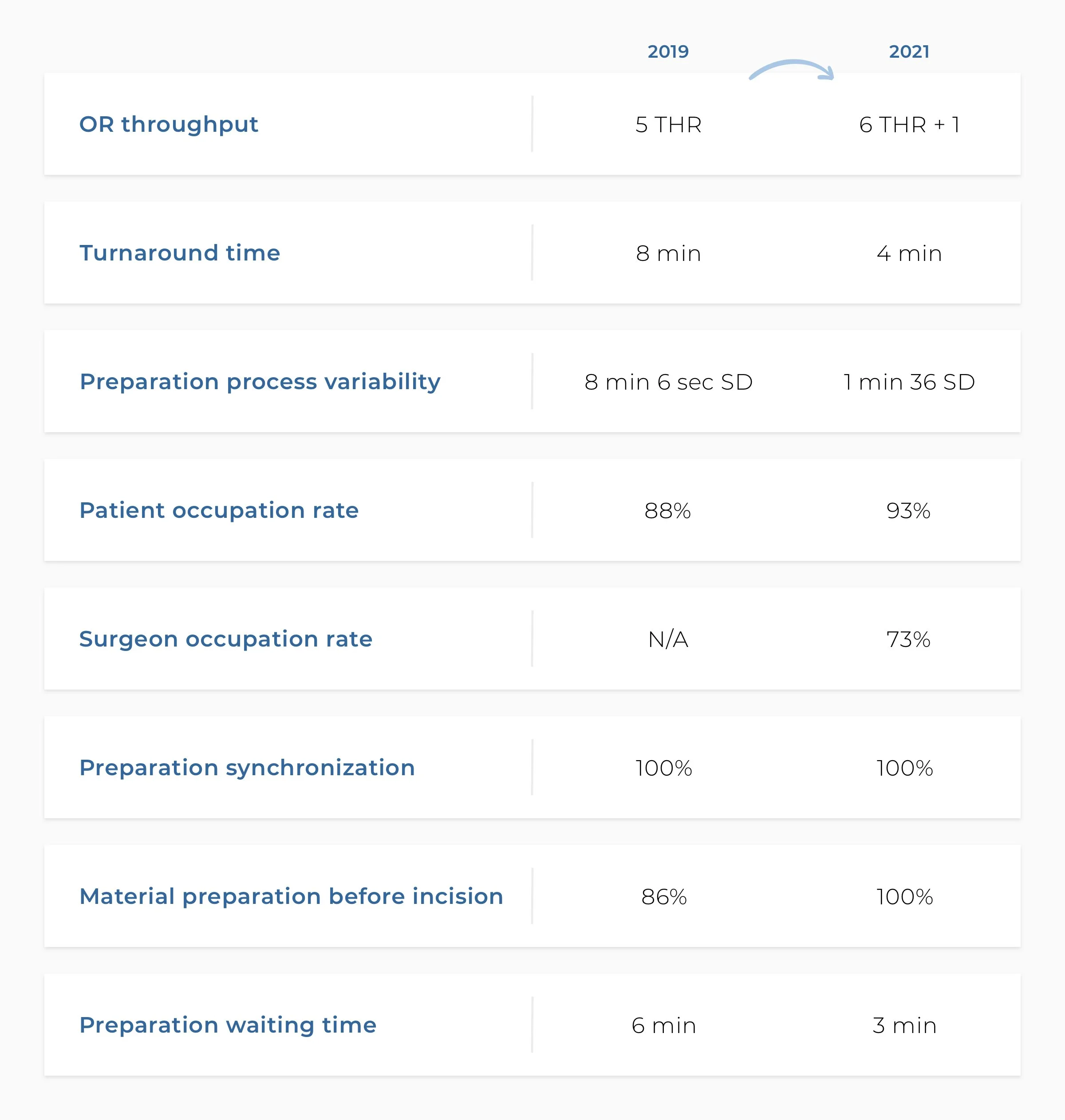Click the 5 THR value
Viewport: 1065px width, 1120px height.
pos(668,125)
